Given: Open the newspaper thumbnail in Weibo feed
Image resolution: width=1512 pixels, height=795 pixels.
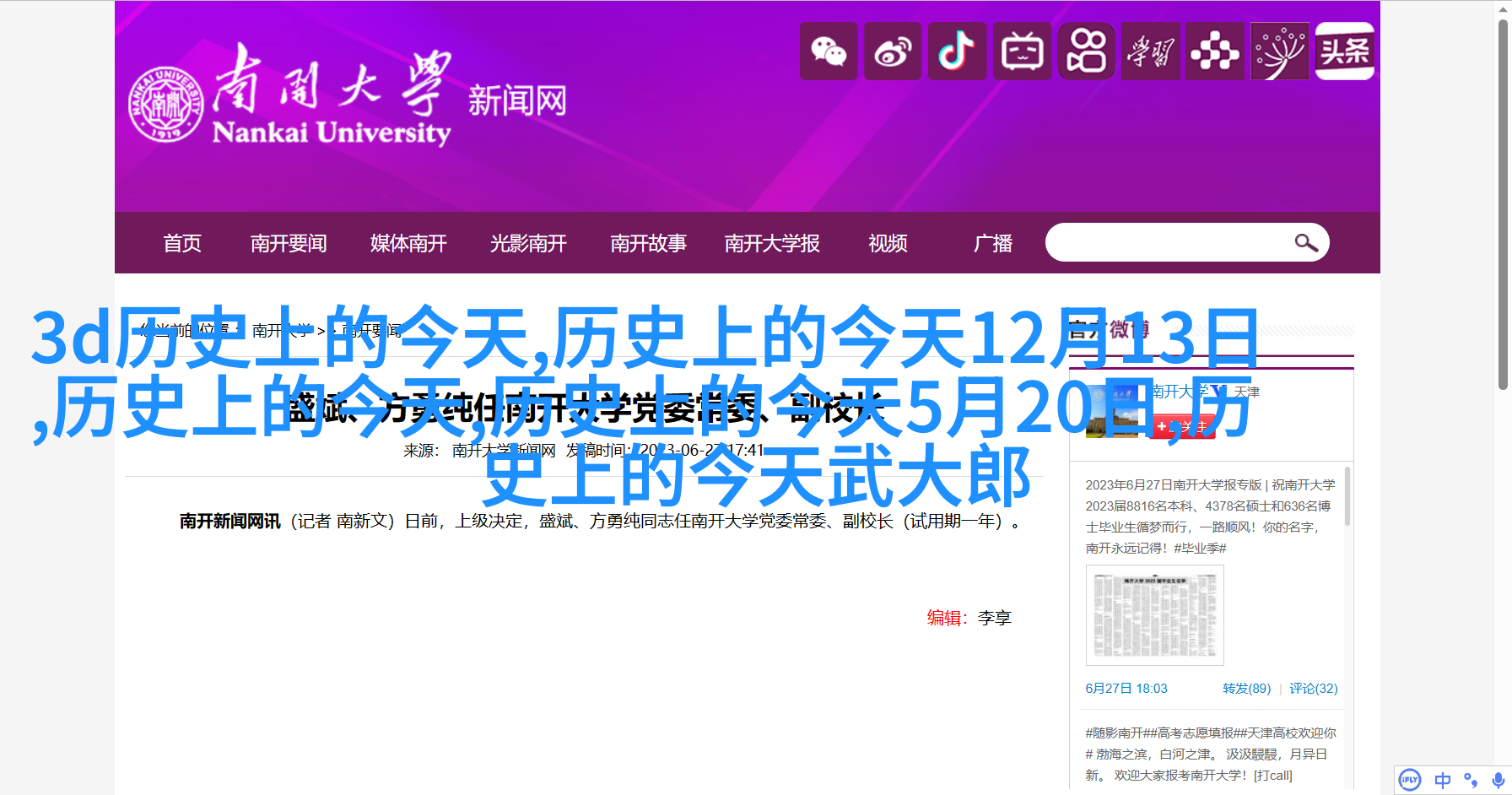Looking at the screenshot, I should 1154,615.
